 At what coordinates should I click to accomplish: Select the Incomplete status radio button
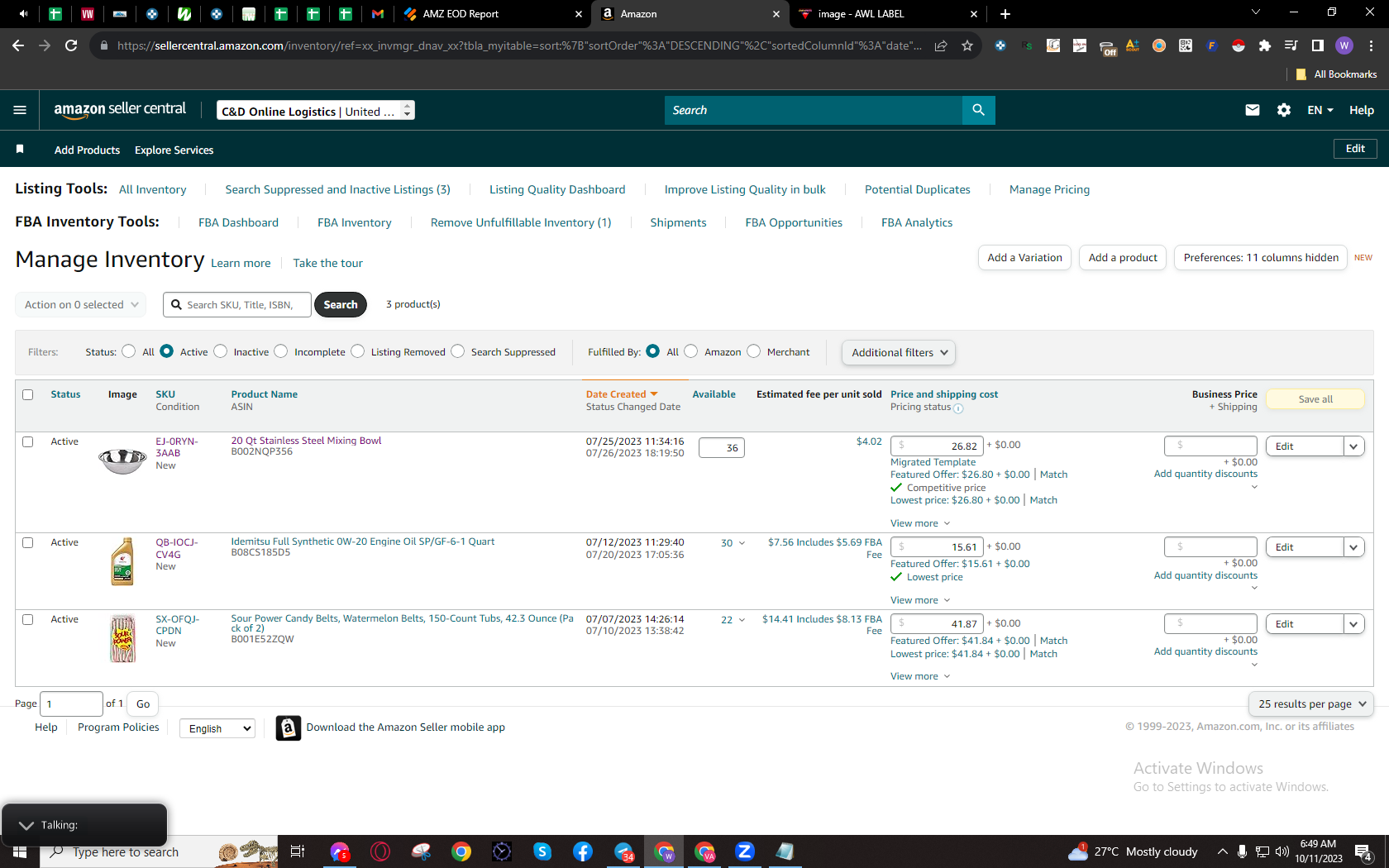(x=281, y=351)
